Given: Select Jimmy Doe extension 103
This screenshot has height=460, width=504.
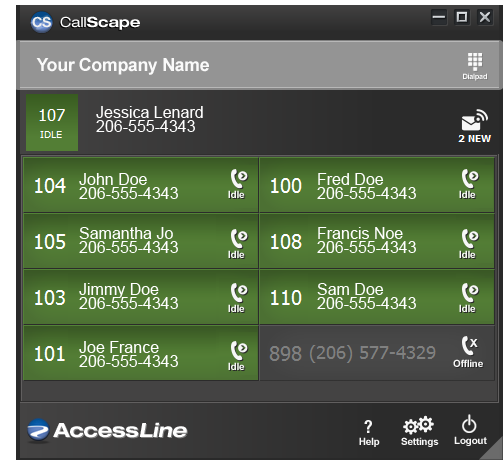Looking at the screenshot, I should (141, 297).
